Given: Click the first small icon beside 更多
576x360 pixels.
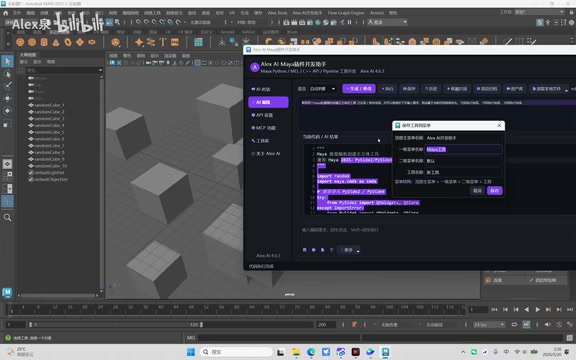Looking at the screenshot, I should tap(305, 250).
